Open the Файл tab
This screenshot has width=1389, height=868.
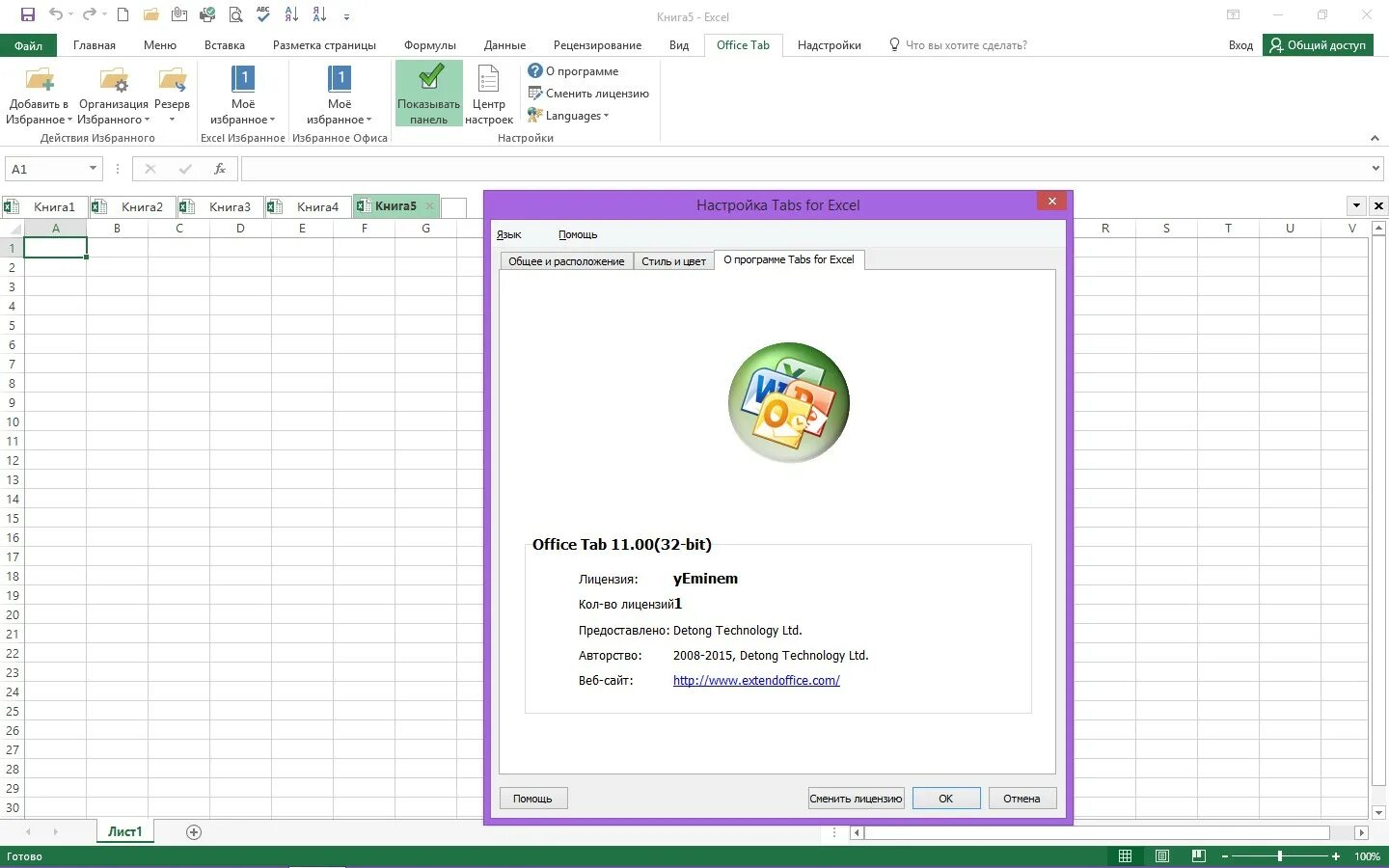point(28,45)
